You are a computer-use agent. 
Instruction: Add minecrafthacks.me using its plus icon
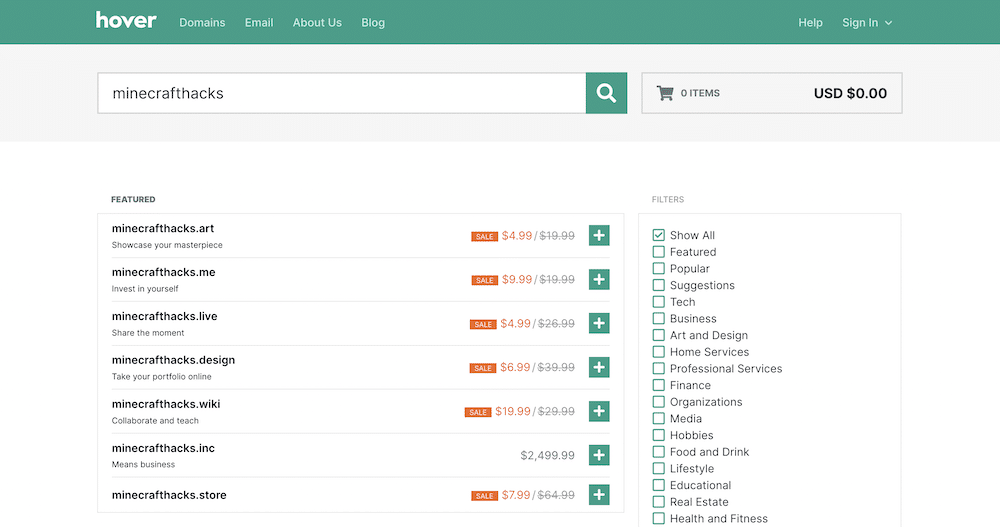coord(599,280)
